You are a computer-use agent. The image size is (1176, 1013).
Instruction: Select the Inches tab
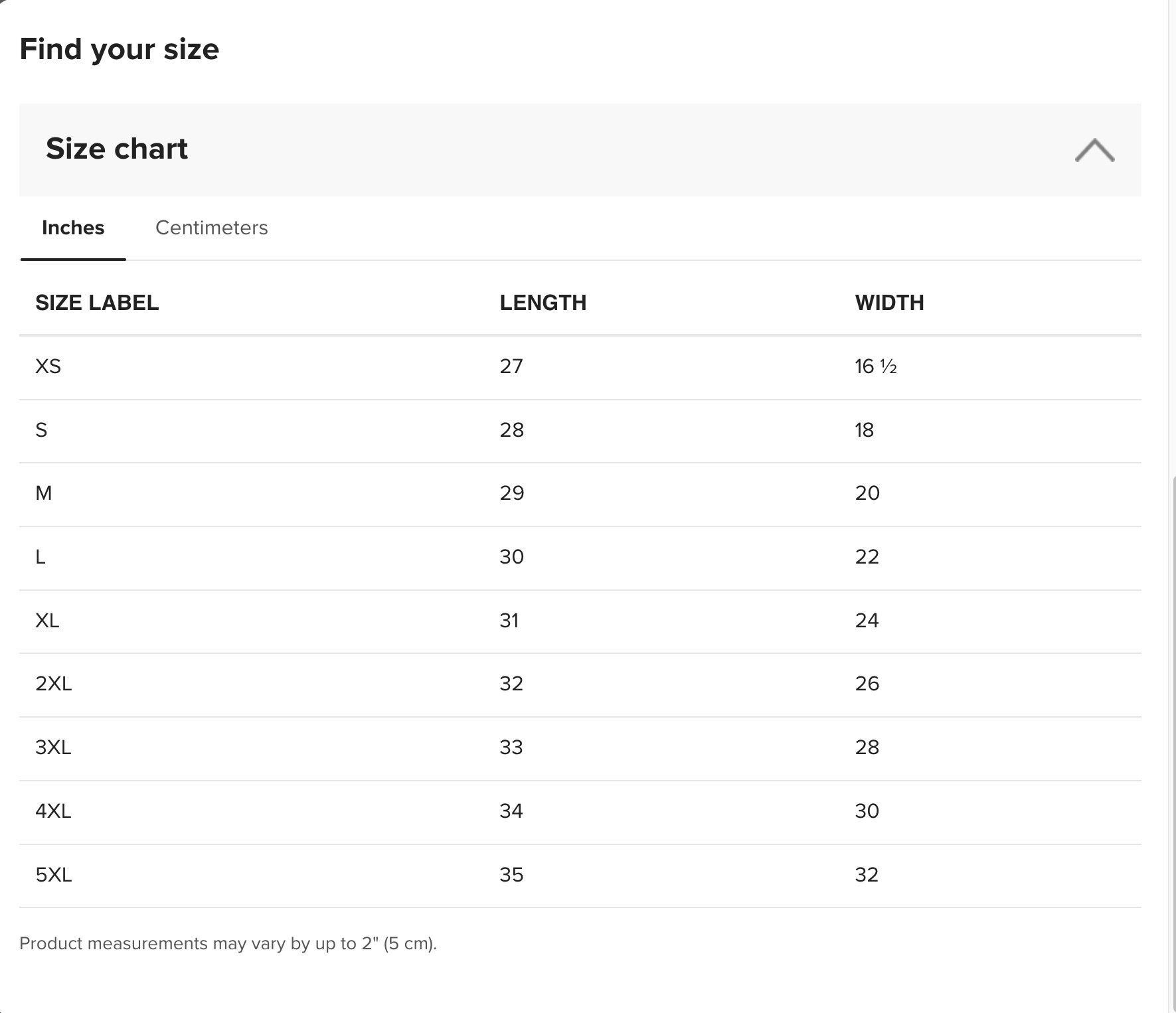(x=73, y=228)
